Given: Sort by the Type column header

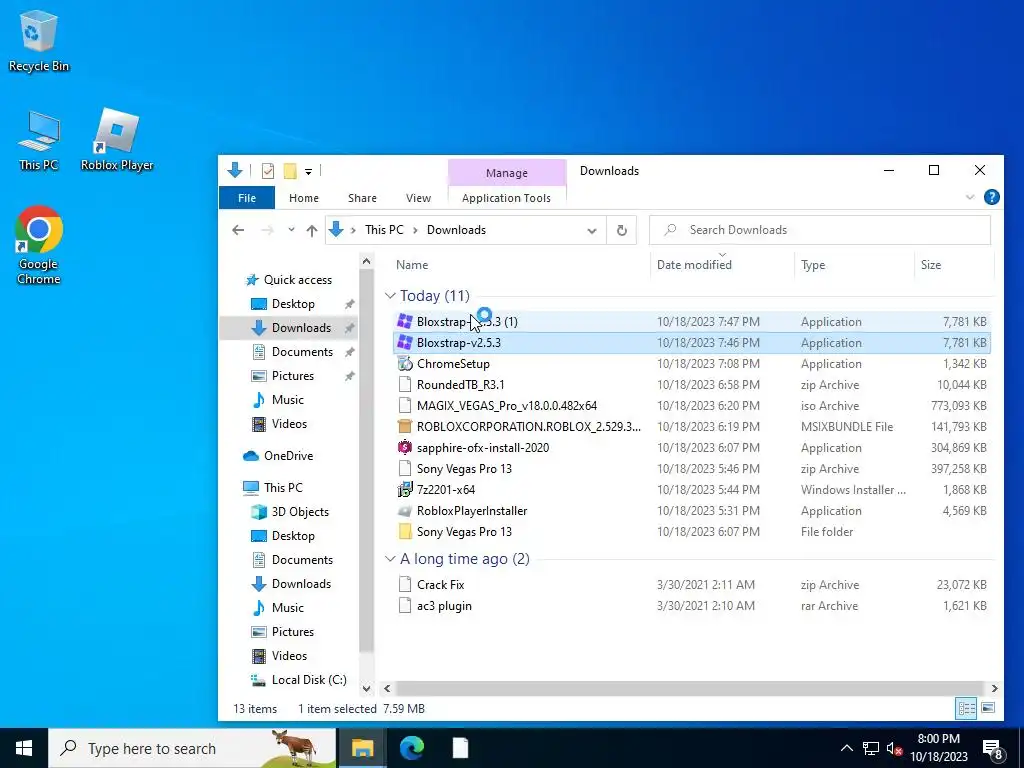Looking at the screenshot, I should click(812, 264).
